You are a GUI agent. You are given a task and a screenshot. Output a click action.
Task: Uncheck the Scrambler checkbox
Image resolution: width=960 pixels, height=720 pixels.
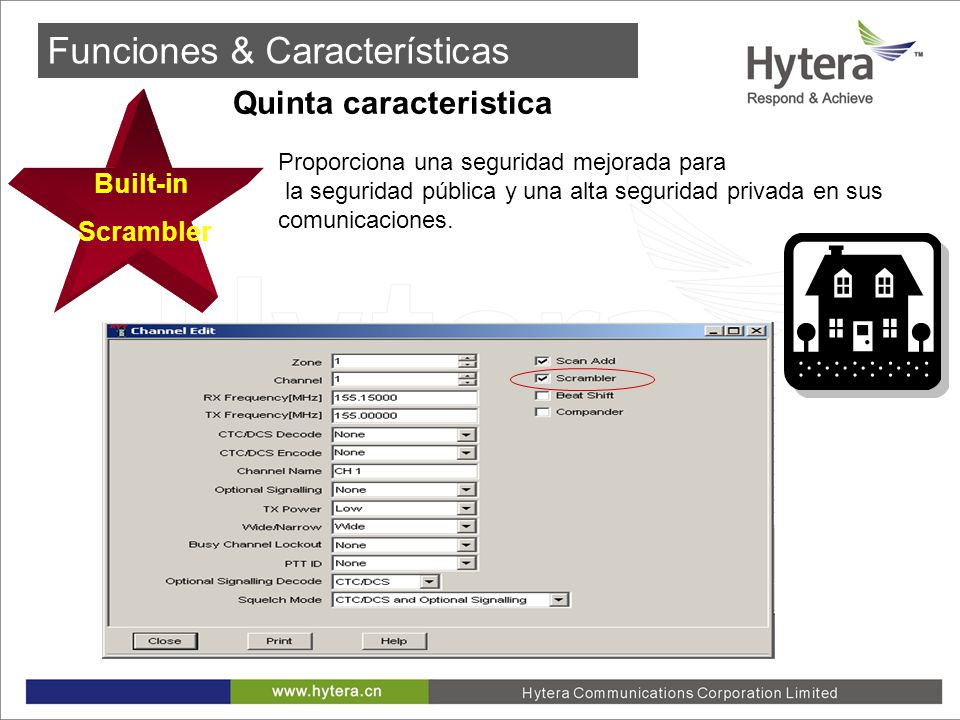(x=542, y=378)
